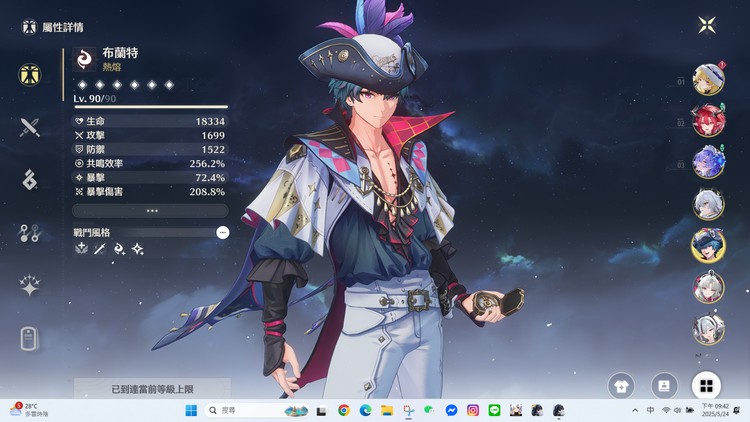The image size is (750, 422).
Task: Click the character name 布蘭特
Action: [x=120, y=53]
